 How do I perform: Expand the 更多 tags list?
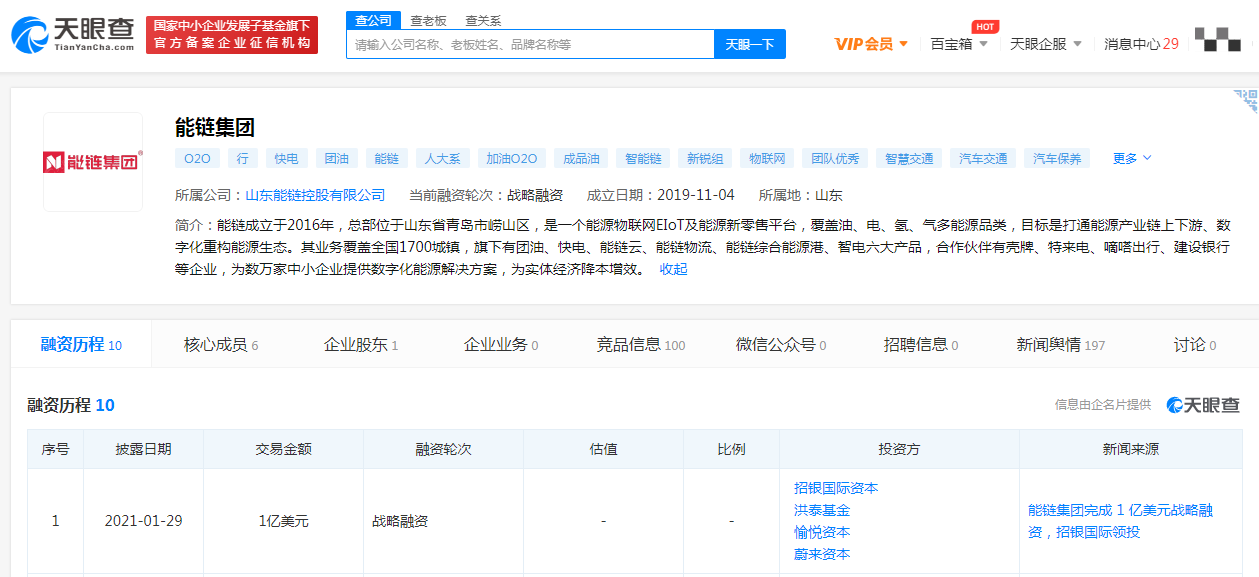(1132, 158)
